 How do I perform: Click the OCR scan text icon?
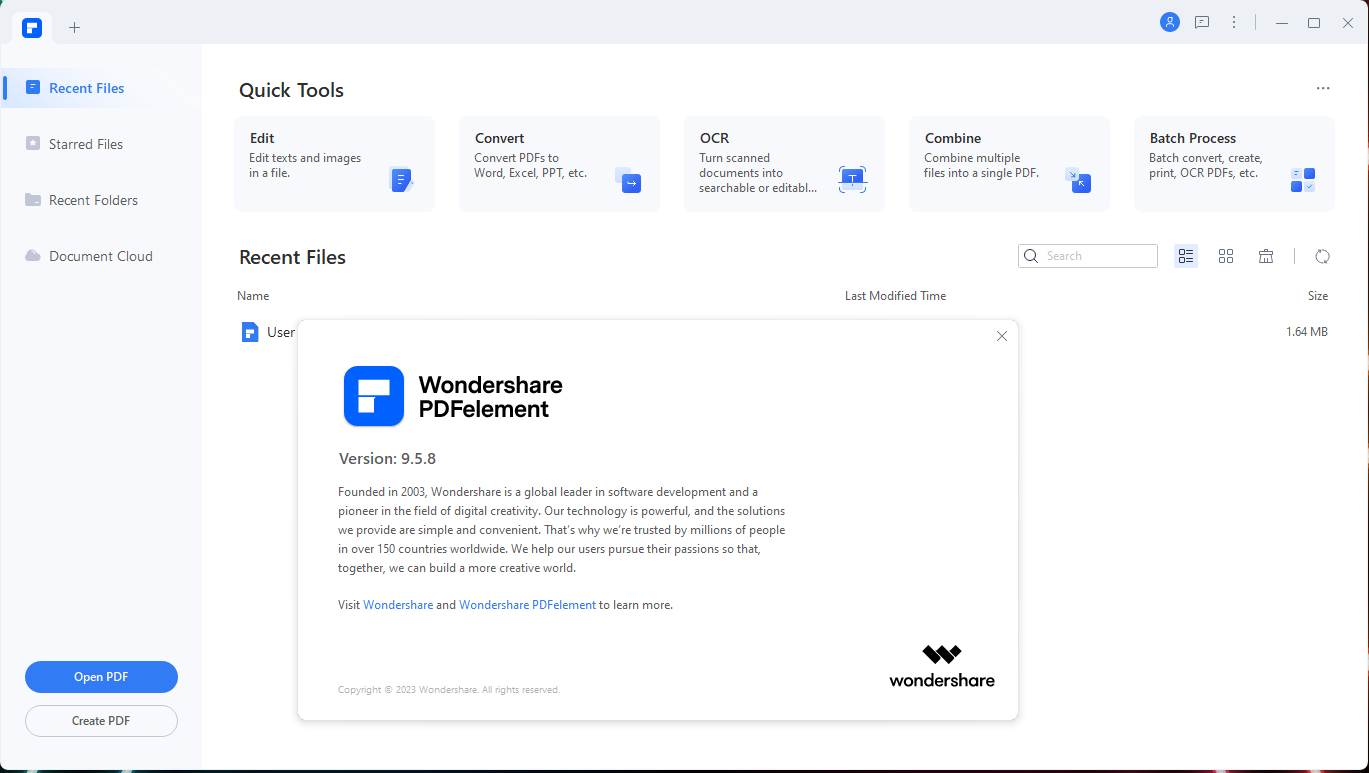tap(852, 180)
